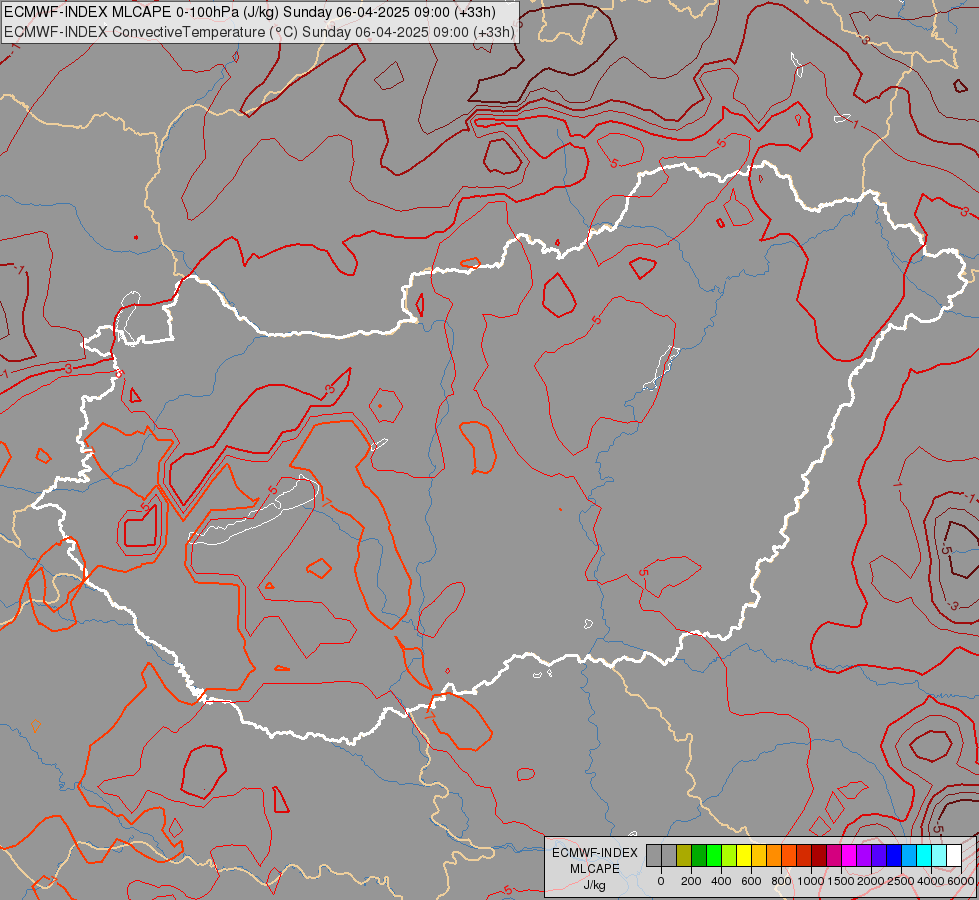Click the J/kg unit label in legend

point(595,886)
